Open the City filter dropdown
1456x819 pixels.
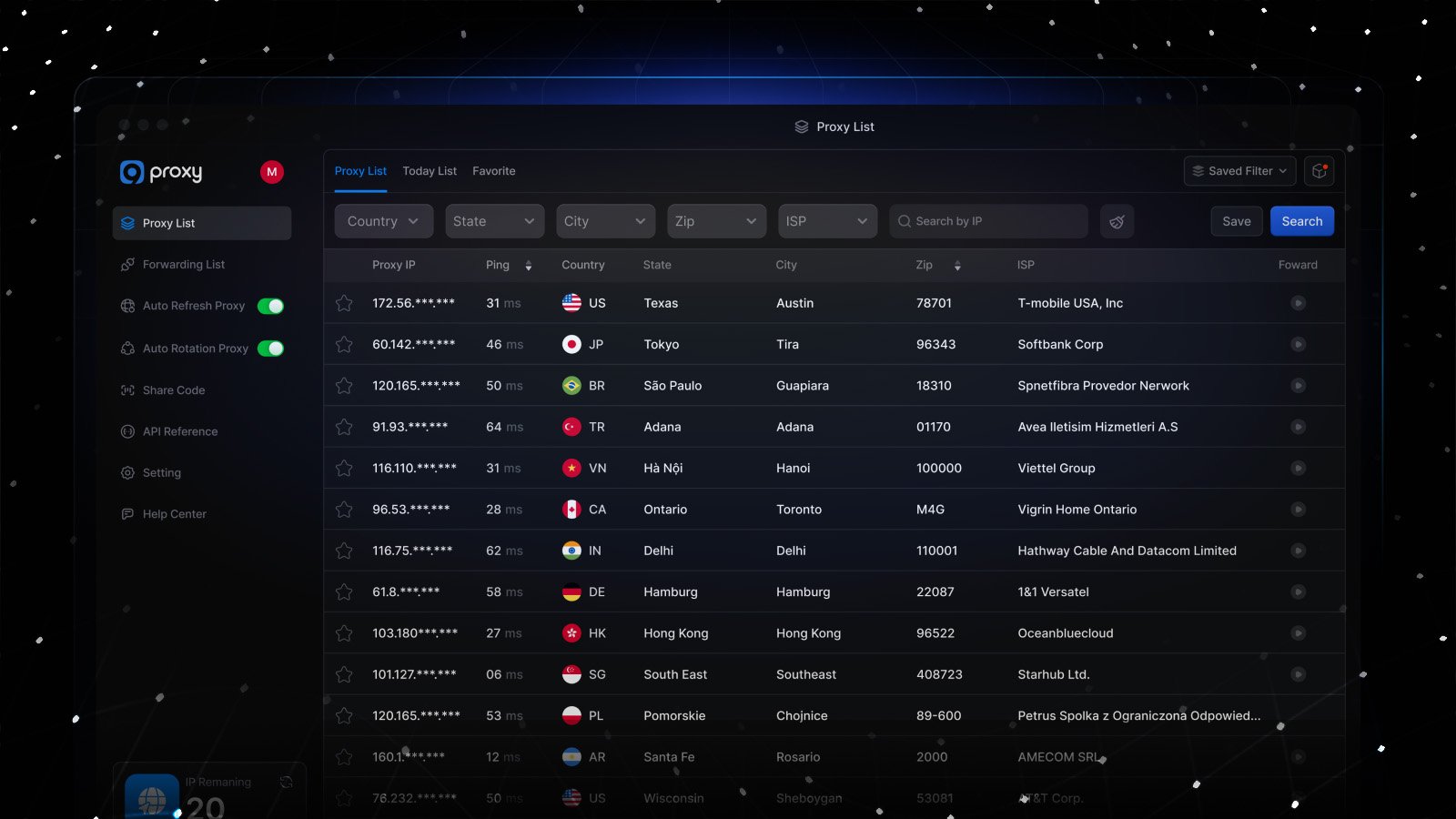click(x=605, y=221)
